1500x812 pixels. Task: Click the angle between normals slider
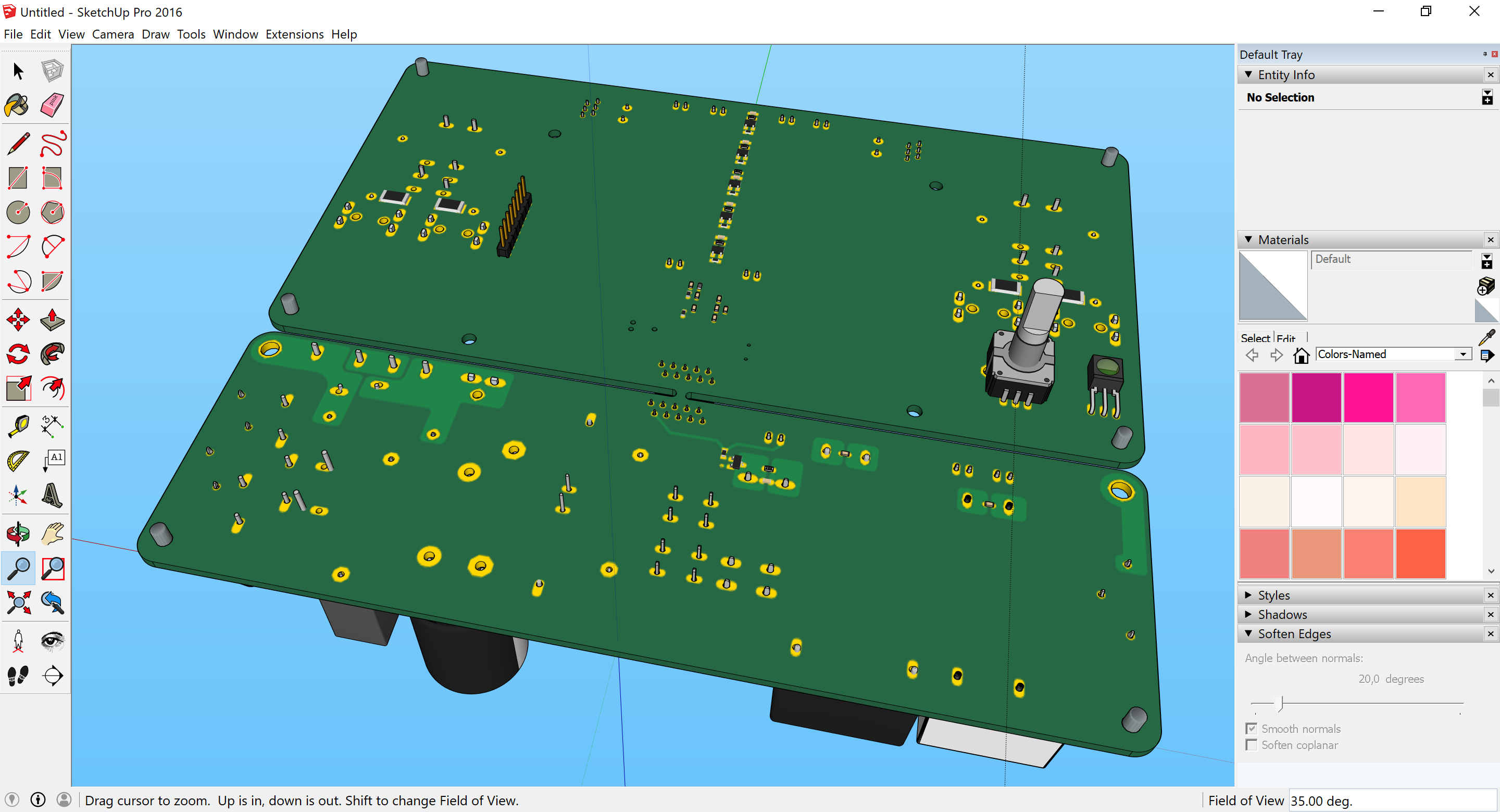coord(1280,703)
